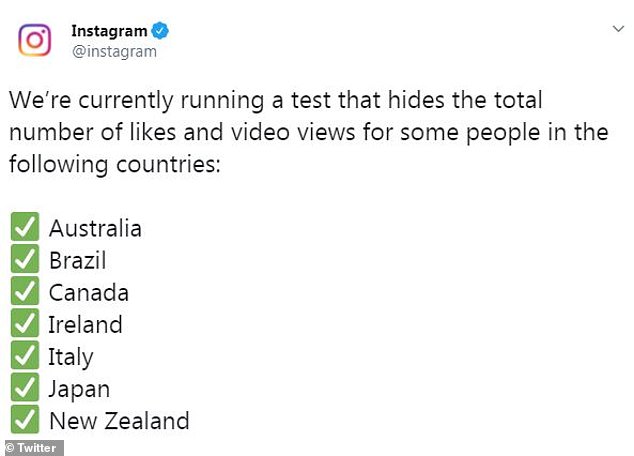Click the green checkmark beside Canada
The image size is (634, 456).
coord(26,292)
